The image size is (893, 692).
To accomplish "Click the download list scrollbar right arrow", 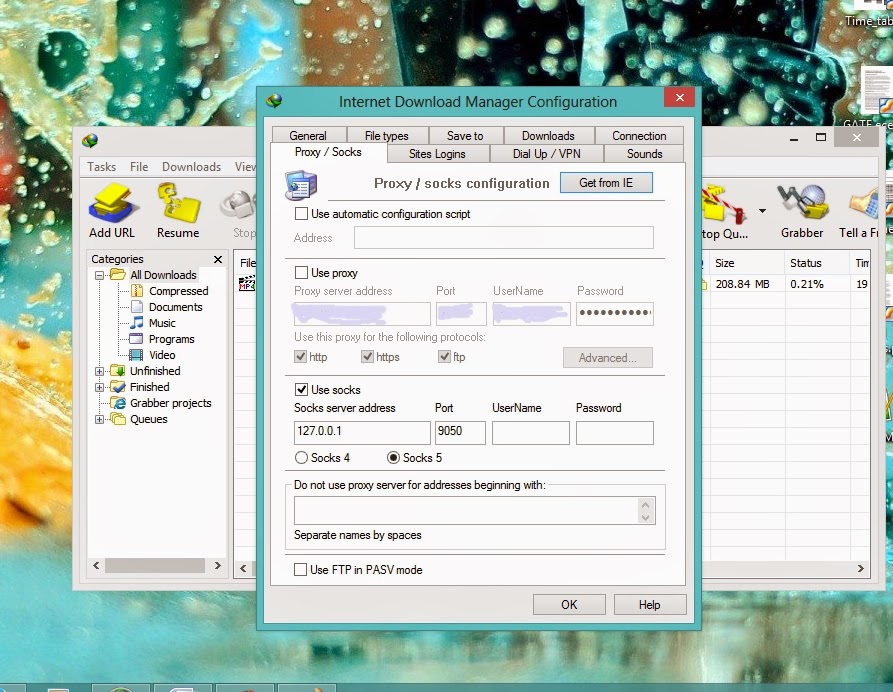I will point(861,568).
